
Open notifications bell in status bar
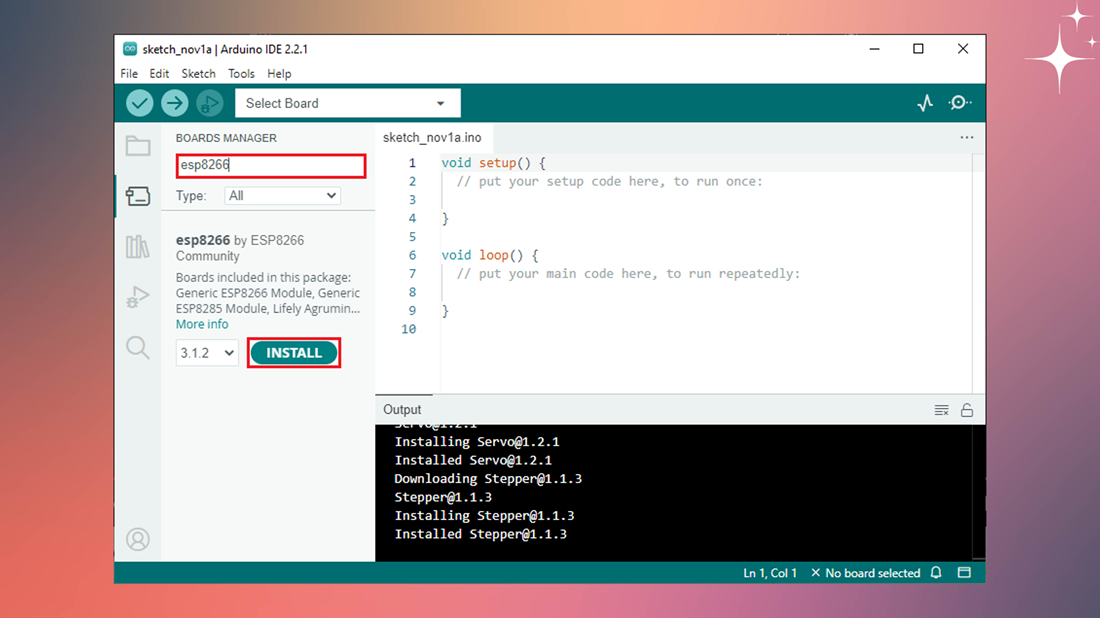pyautogui.click(x=936, y=572)
